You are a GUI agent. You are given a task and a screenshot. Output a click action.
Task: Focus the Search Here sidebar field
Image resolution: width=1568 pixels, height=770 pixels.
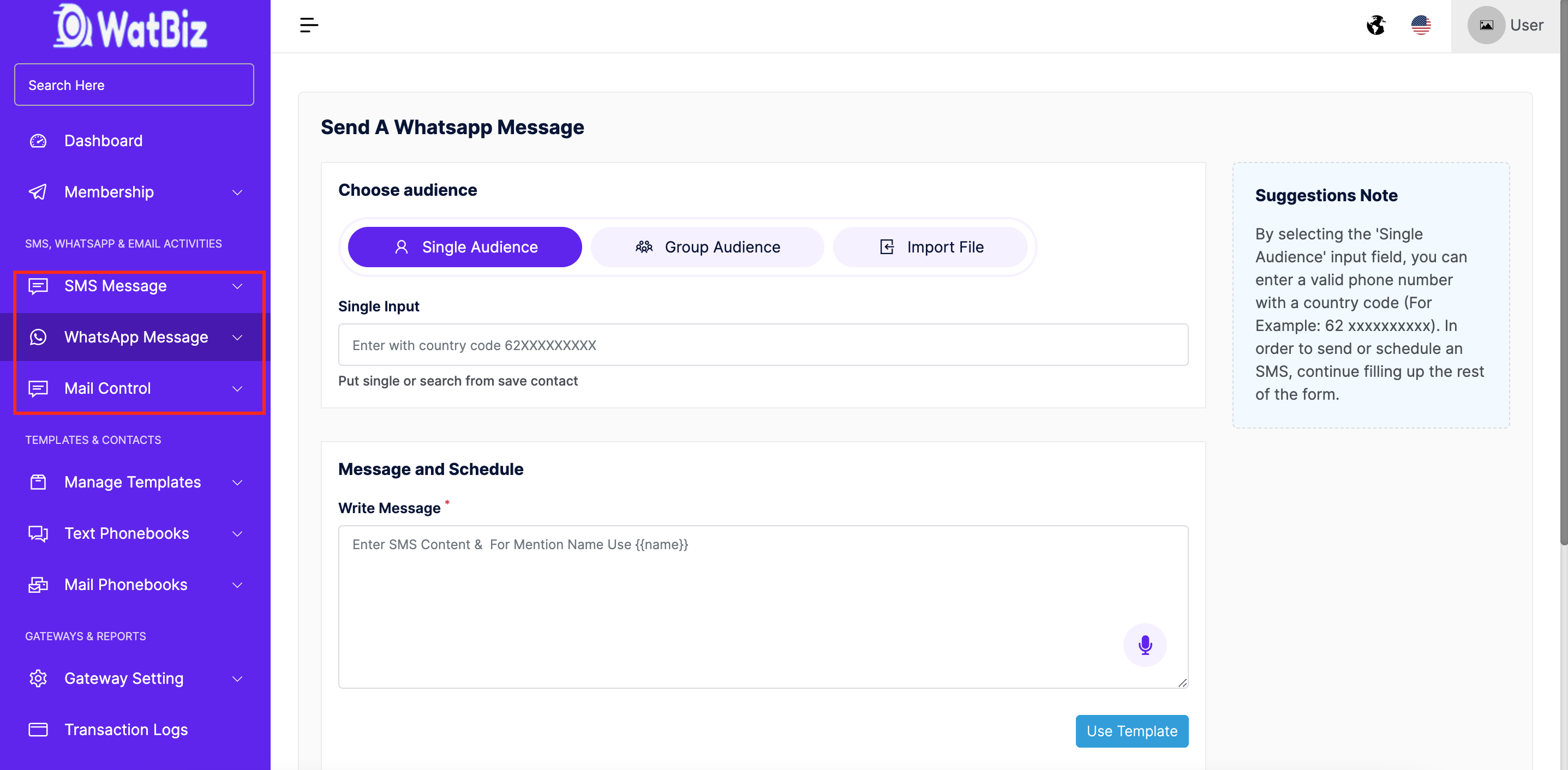pyautogui.click(x=134, y=85)
